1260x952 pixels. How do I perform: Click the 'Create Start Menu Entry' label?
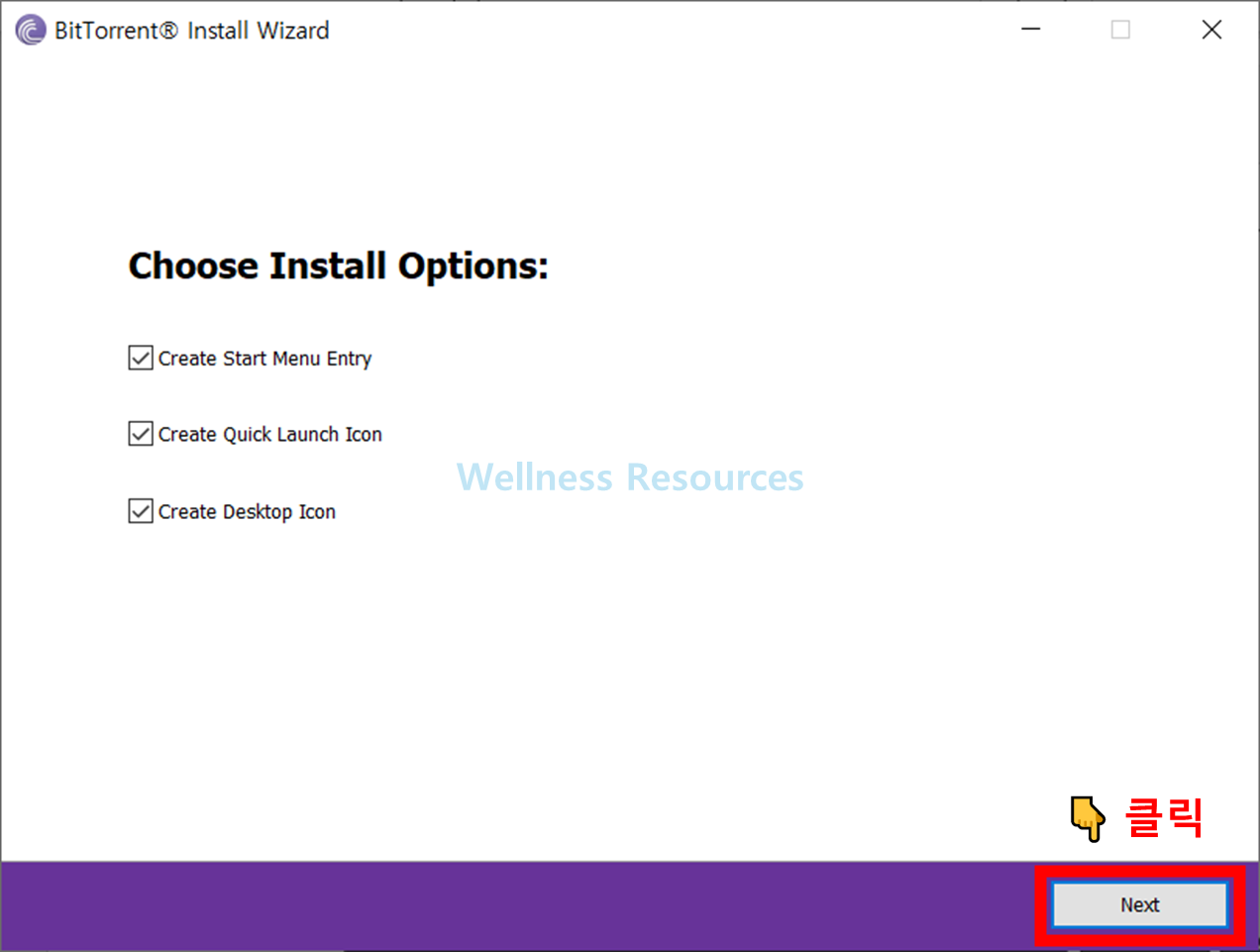click(264, 359)
